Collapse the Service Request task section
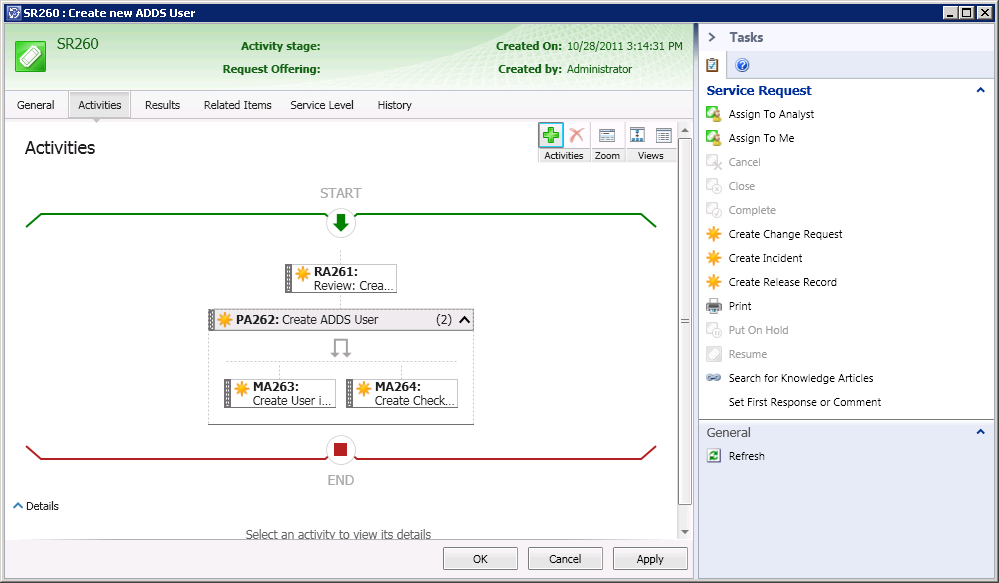999x583 pixels. [x=980, y=90]
